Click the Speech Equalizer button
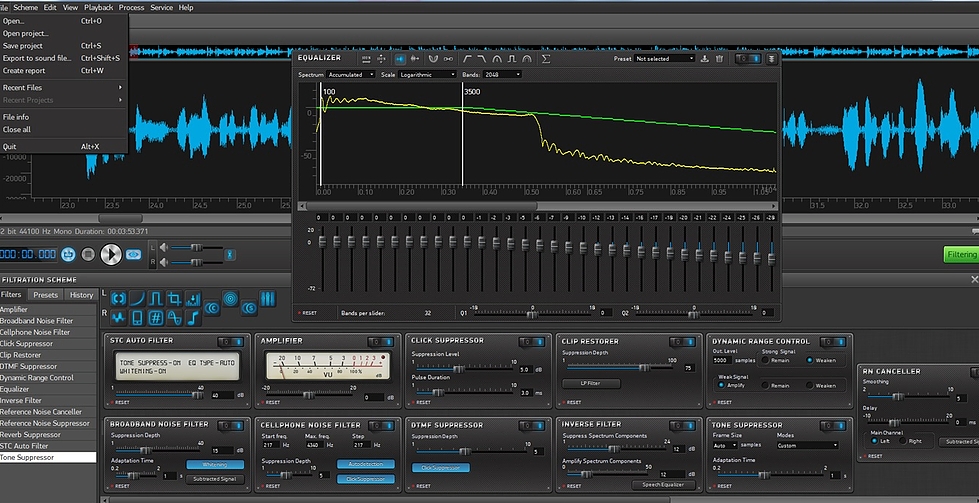Image resolution: width=979 pixels, height=503 pixels. tap(664, 485)
